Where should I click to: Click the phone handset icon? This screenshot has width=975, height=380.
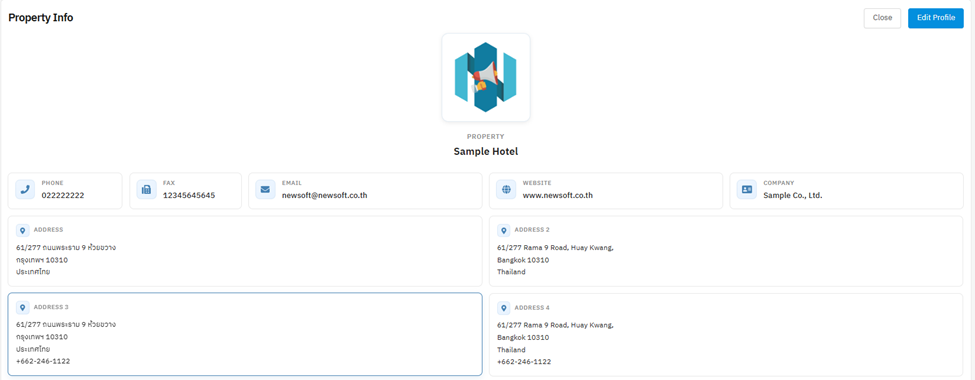point(25,190)
